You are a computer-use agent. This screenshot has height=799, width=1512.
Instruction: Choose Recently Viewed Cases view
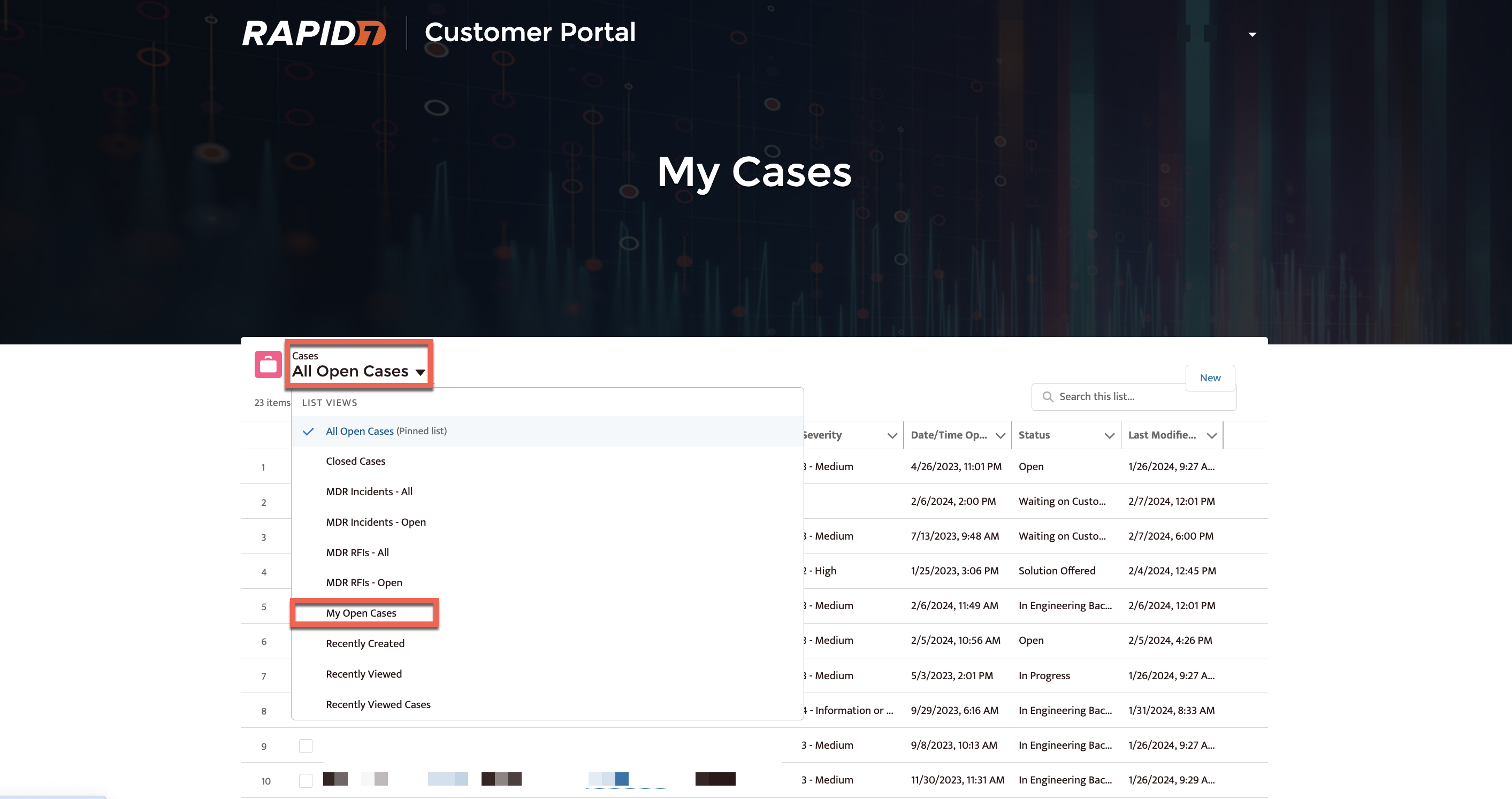pyautogui.click(x=378, y=704)
